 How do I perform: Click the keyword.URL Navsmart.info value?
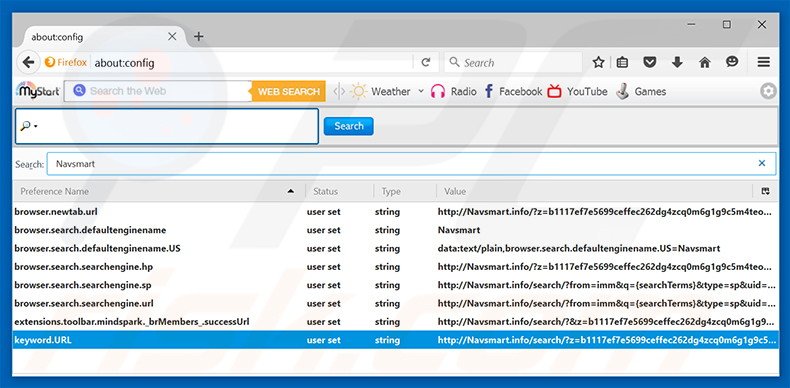[607, 340]
